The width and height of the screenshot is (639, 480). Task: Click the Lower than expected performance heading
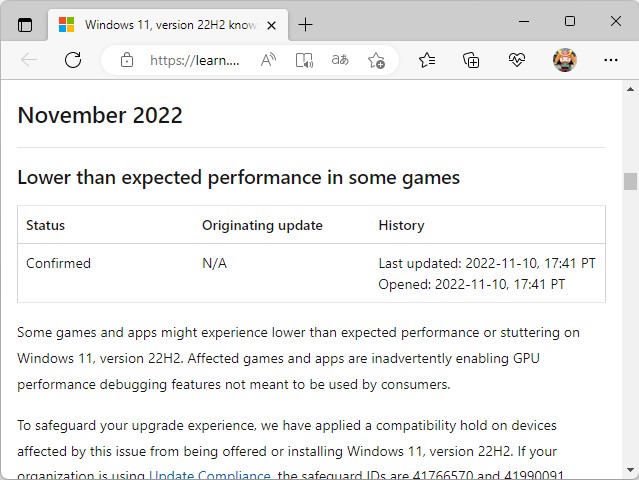click(238, 178)
